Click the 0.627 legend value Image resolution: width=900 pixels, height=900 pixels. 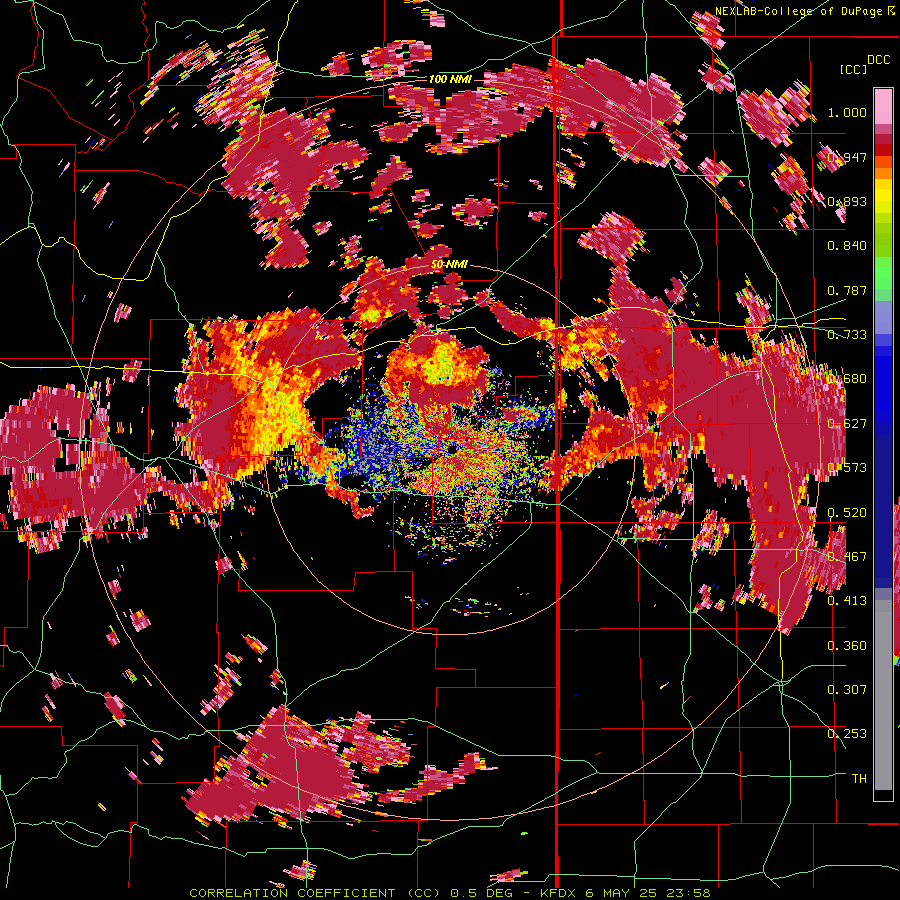(x=847, y=424)
